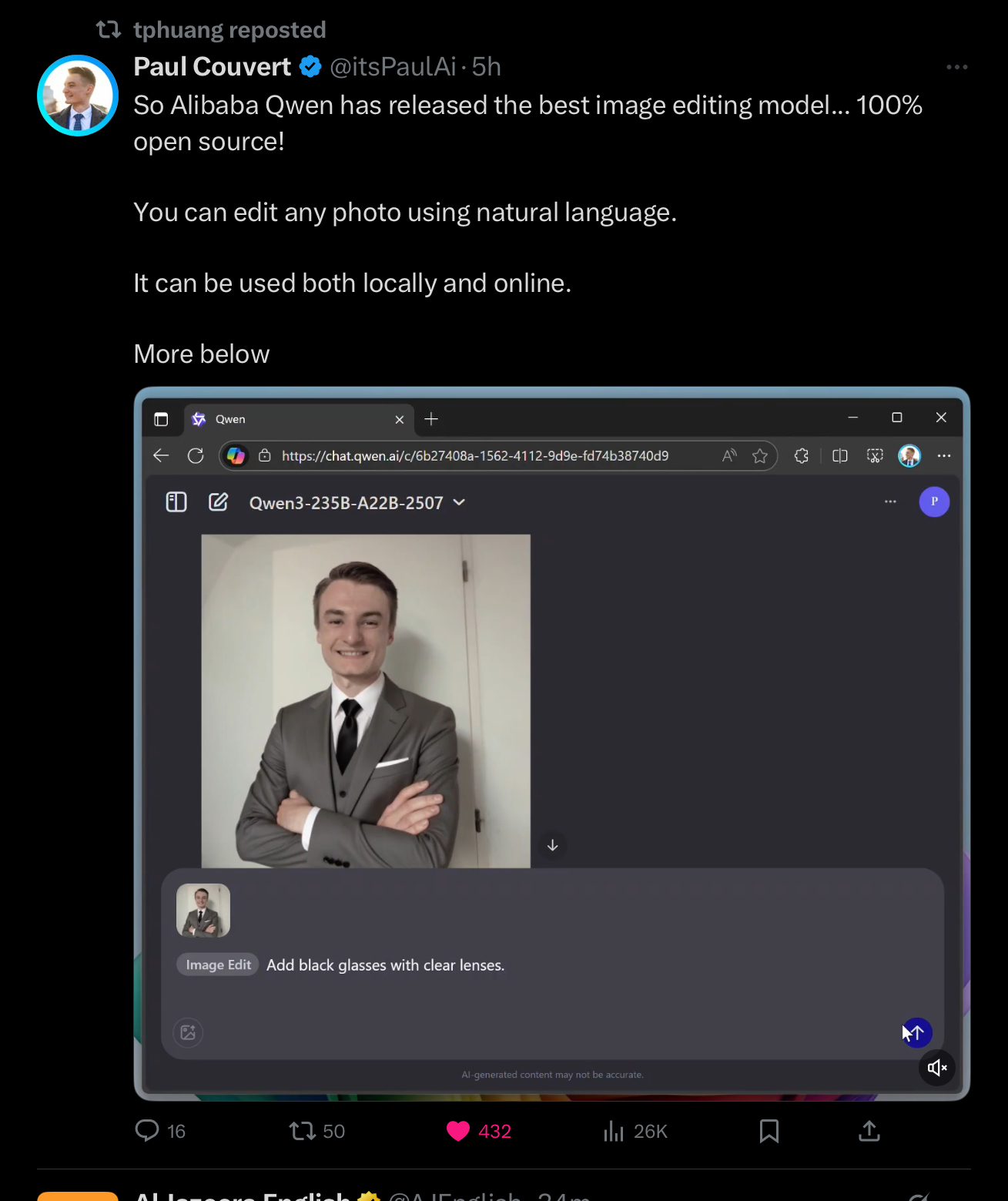Share the tweet via share icon
Screen dimensions: 1008x1201
(x=869, y=1131)
